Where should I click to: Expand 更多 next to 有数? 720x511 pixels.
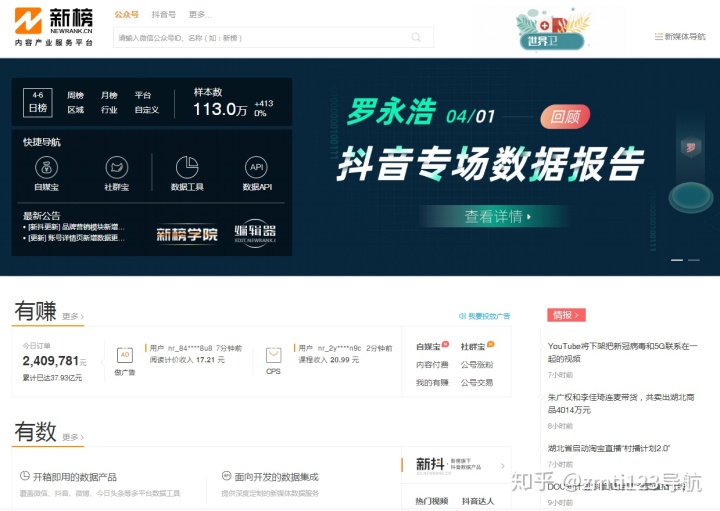pos(73,437)
